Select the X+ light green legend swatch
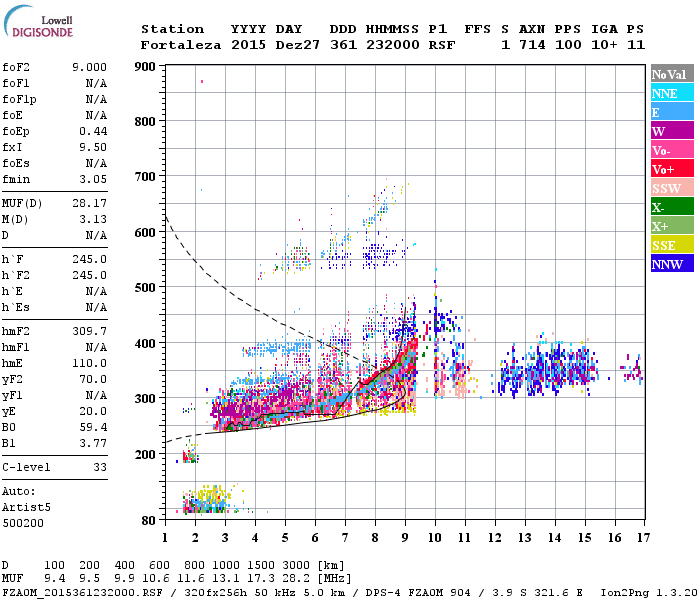The width and height of the screenshot is (700, 600). [672, 225]
